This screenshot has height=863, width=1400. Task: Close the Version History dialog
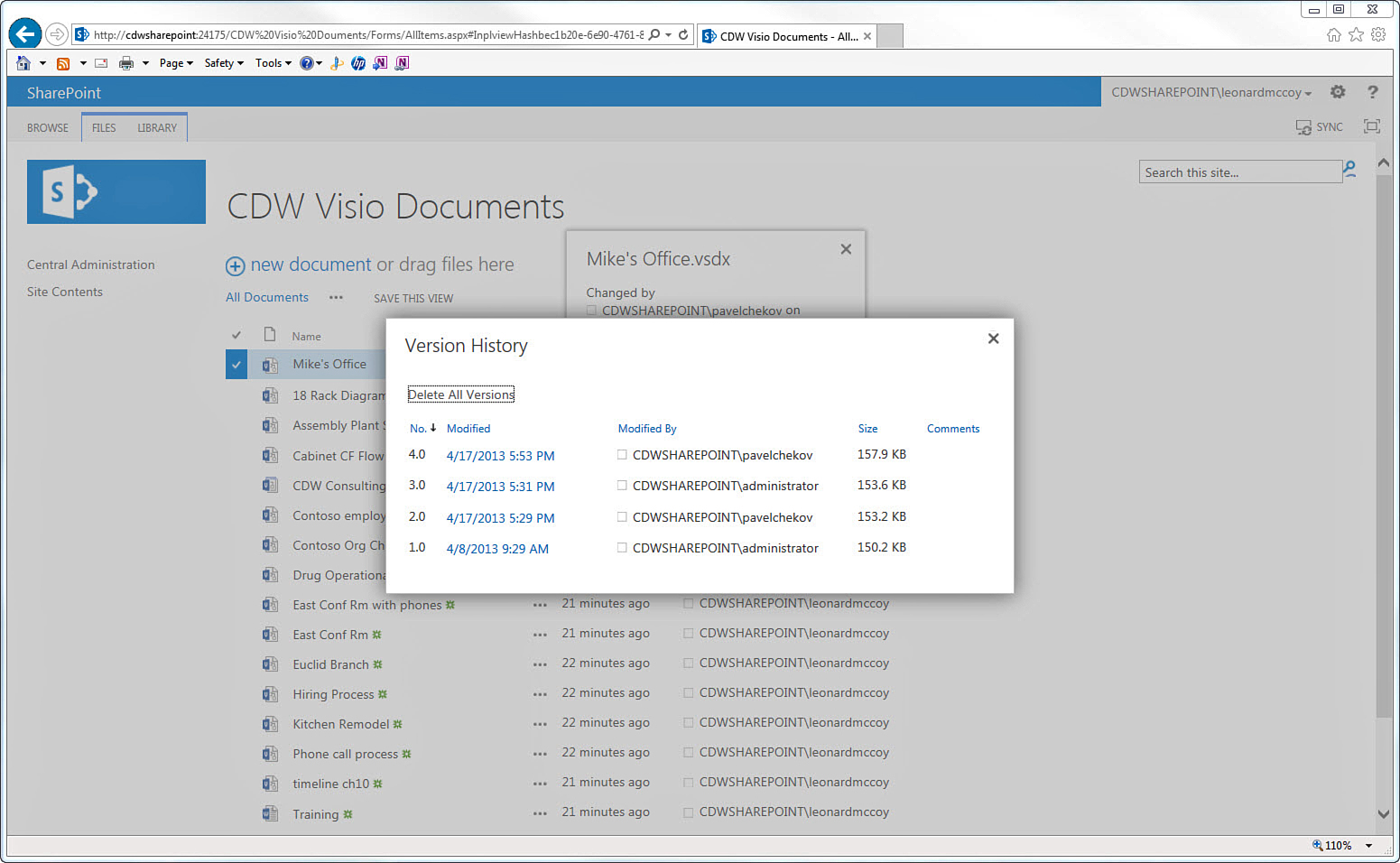(993, 339)
